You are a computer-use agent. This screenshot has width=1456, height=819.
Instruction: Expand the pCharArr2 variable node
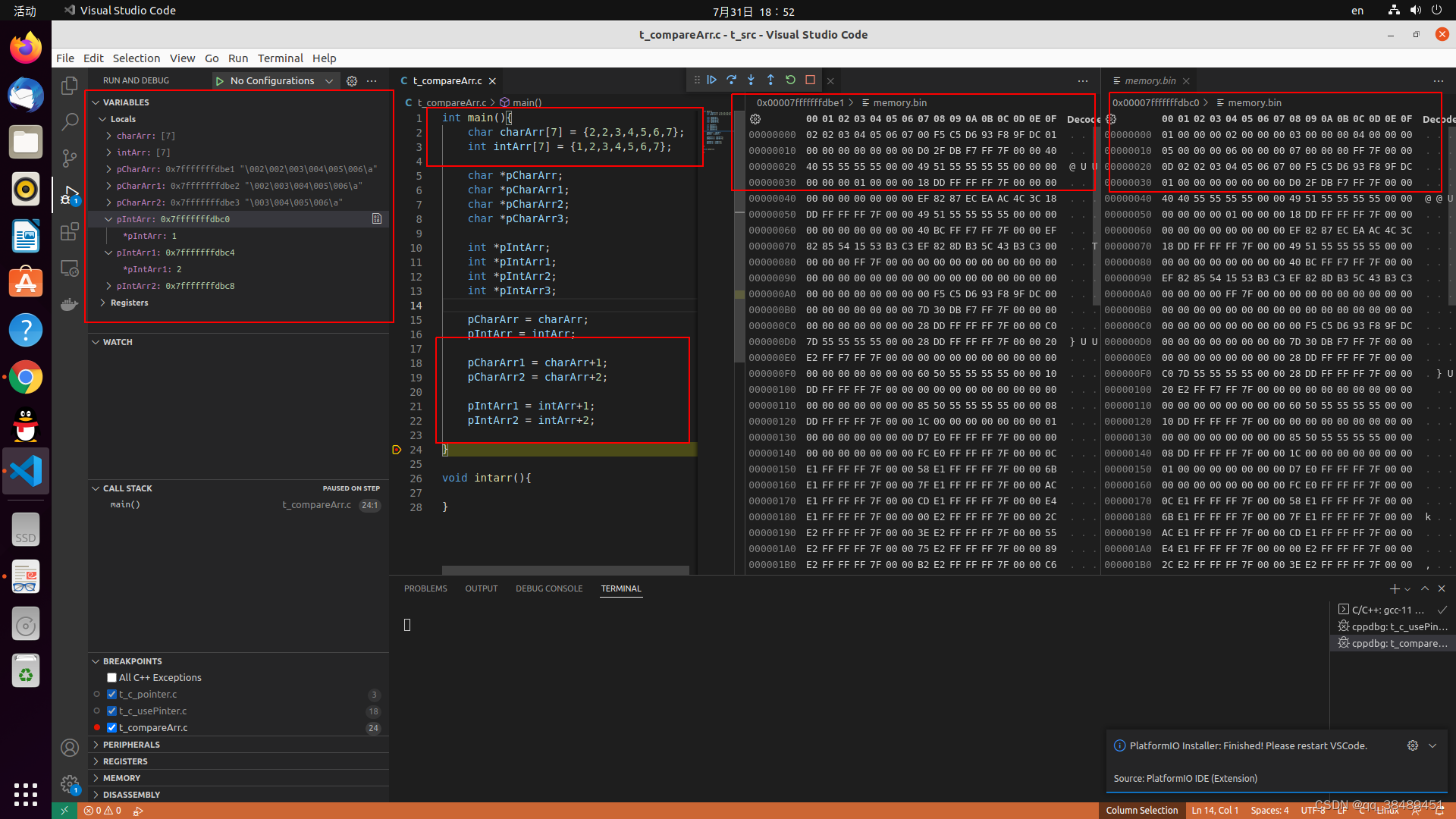tap(109, 202)
